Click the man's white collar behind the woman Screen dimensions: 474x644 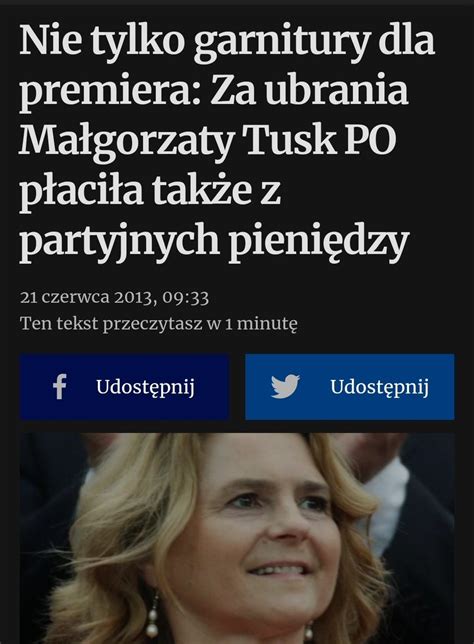coord(384,505)
